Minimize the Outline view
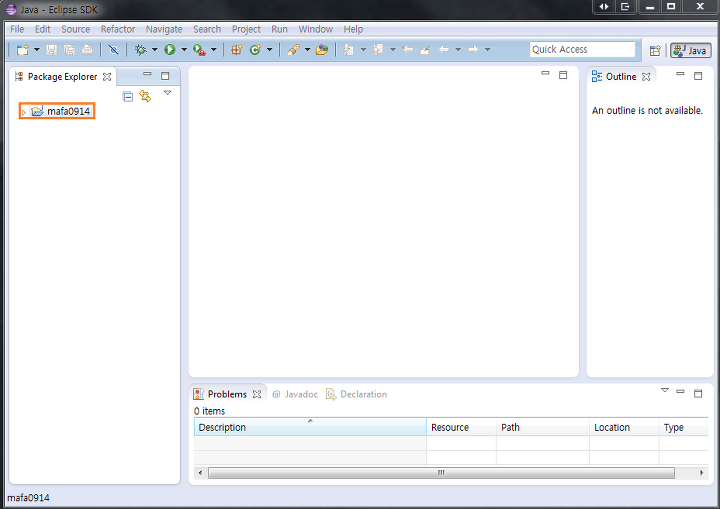The image size is (720, 509). click(x=680, y=74)
